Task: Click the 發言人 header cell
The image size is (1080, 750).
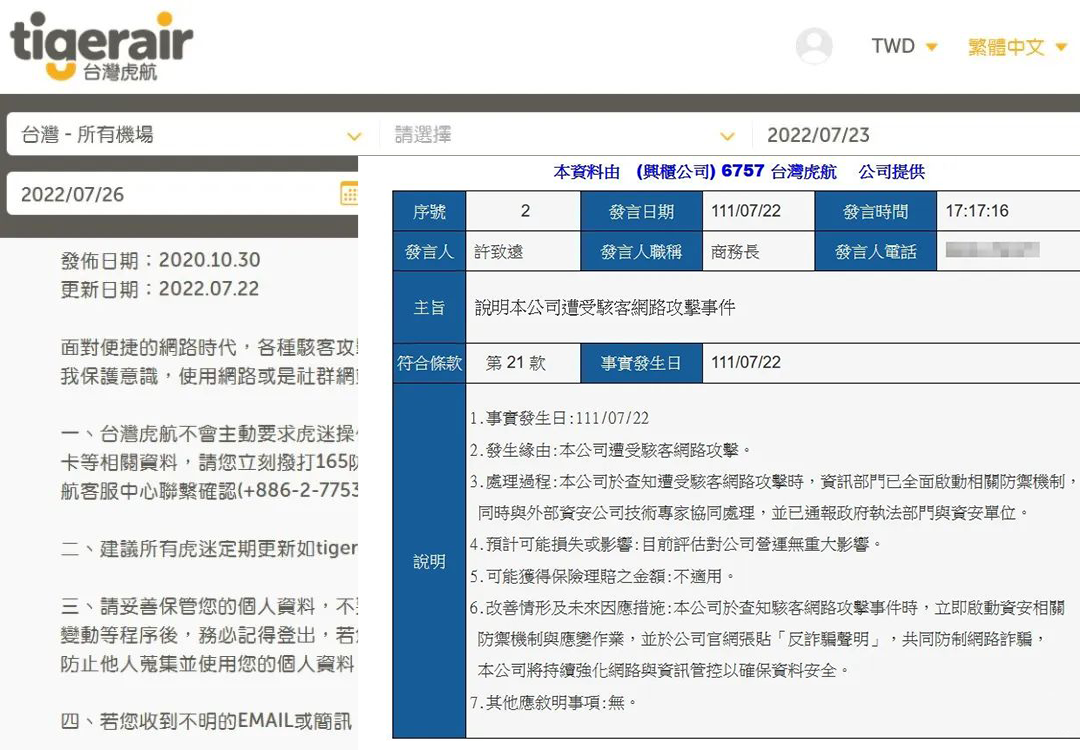Action: point(429,251)
